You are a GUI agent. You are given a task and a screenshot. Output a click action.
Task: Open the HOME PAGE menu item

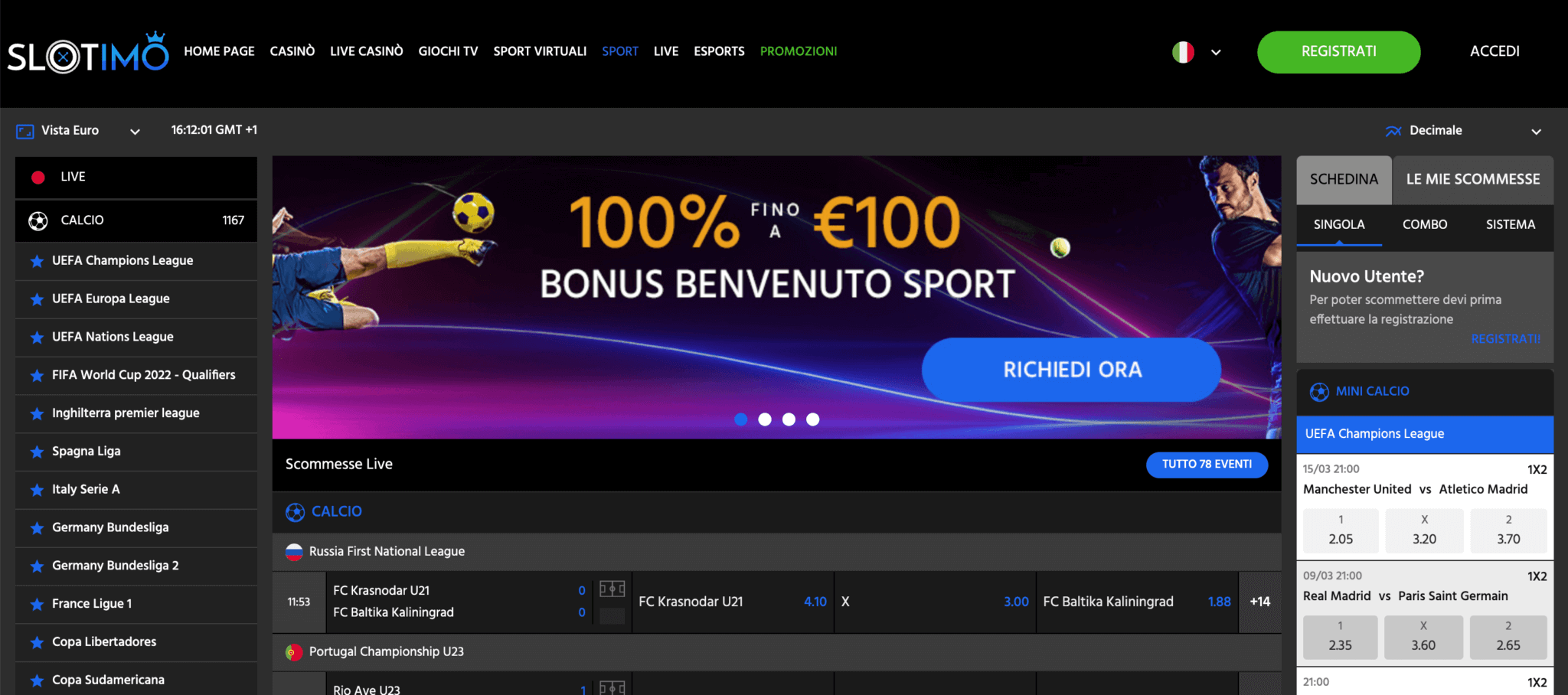tap(219, 51)
